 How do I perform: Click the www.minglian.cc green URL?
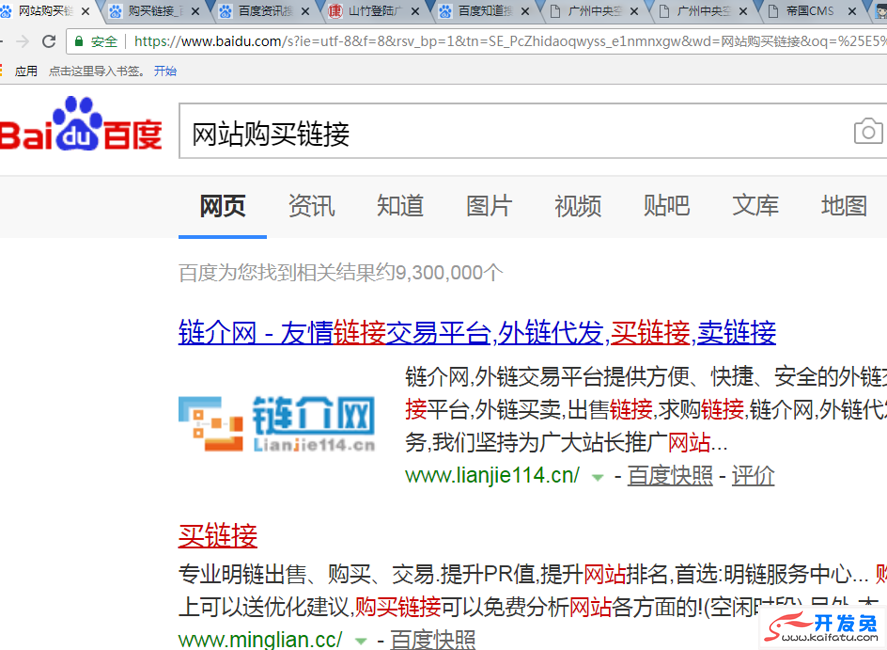click(260, 639)
